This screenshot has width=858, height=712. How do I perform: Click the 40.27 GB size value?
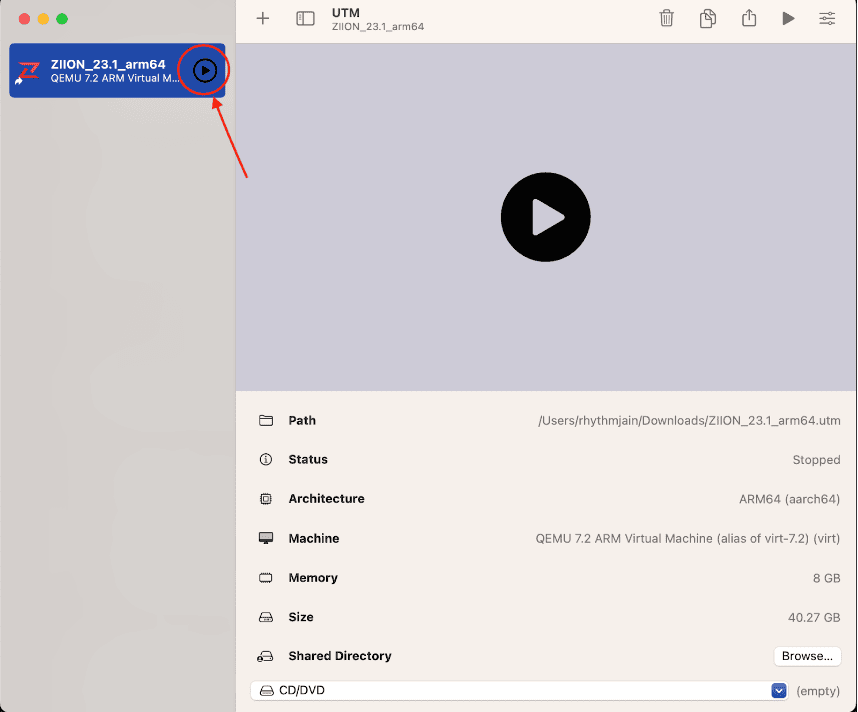(x=814, y=617)
